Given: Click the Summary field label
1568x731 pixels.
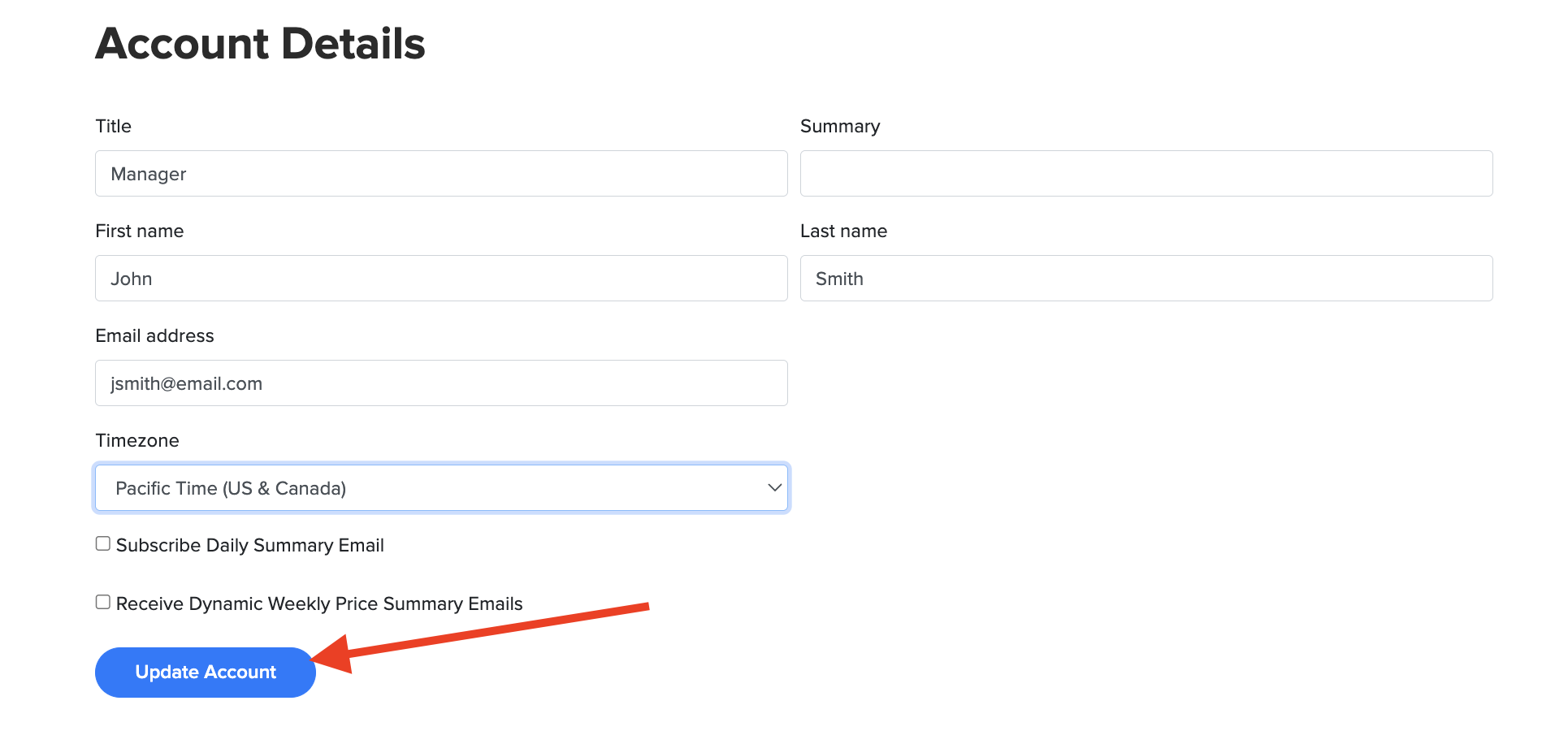Looking at the screenshot, I should (839, 127).
